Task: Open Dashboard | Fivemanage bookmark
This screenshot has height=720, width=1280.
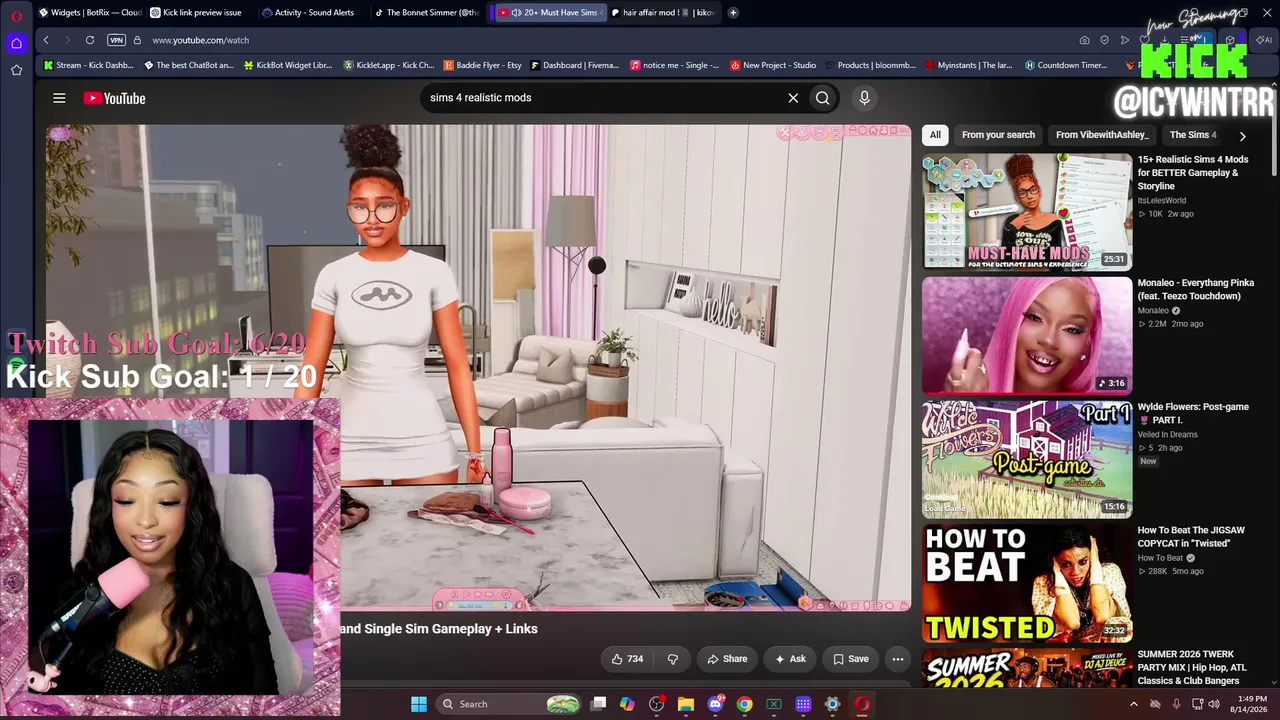Action: (575, 65)
